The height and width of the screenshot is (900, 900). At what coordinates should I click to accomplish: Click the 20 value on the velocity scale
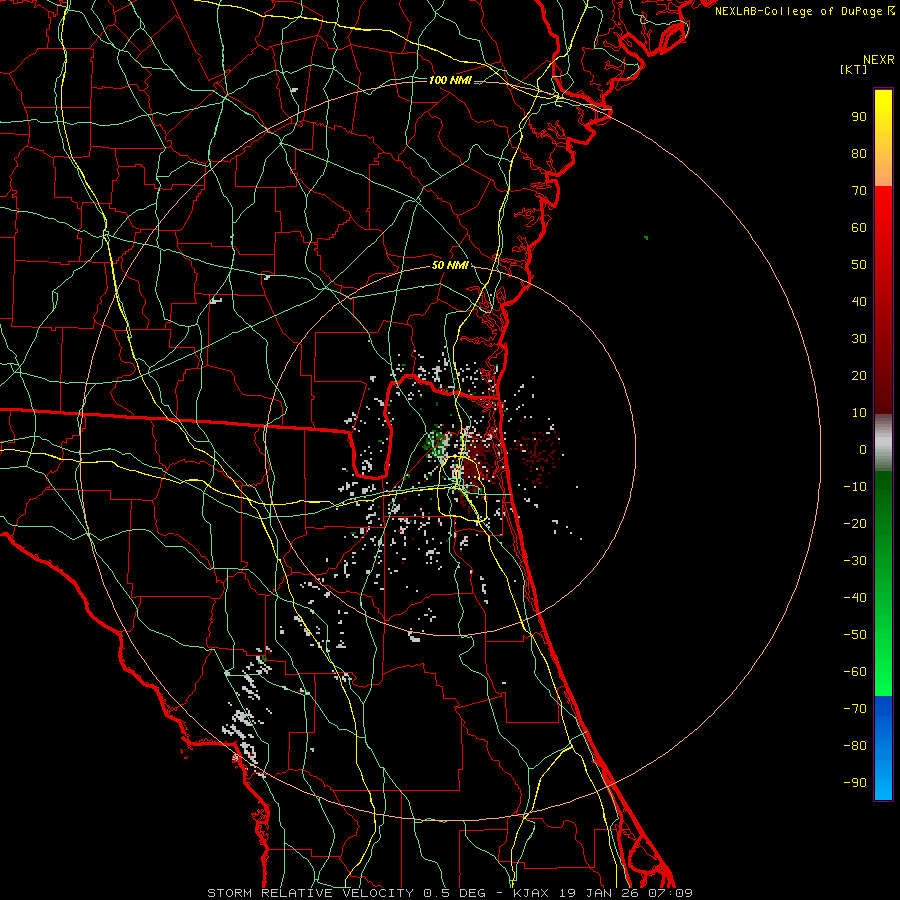tap(859, 375)
